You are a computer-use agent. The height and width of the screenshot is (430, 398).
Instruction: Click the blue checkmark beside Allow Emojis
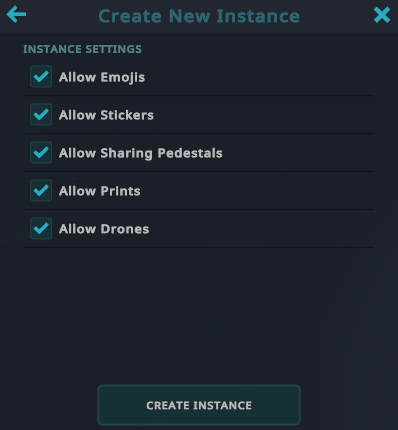click(41, 77)
